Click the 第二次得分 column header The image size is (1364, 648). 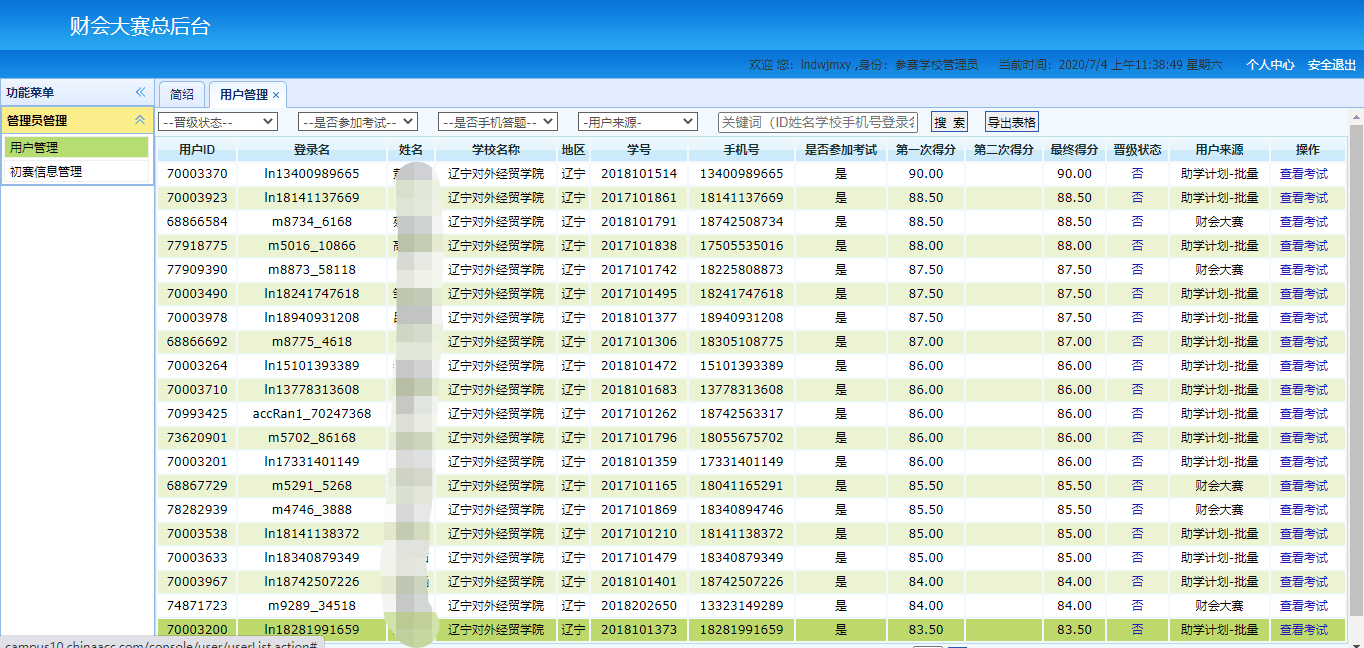pyautogui.click(x=1004, y=150)
